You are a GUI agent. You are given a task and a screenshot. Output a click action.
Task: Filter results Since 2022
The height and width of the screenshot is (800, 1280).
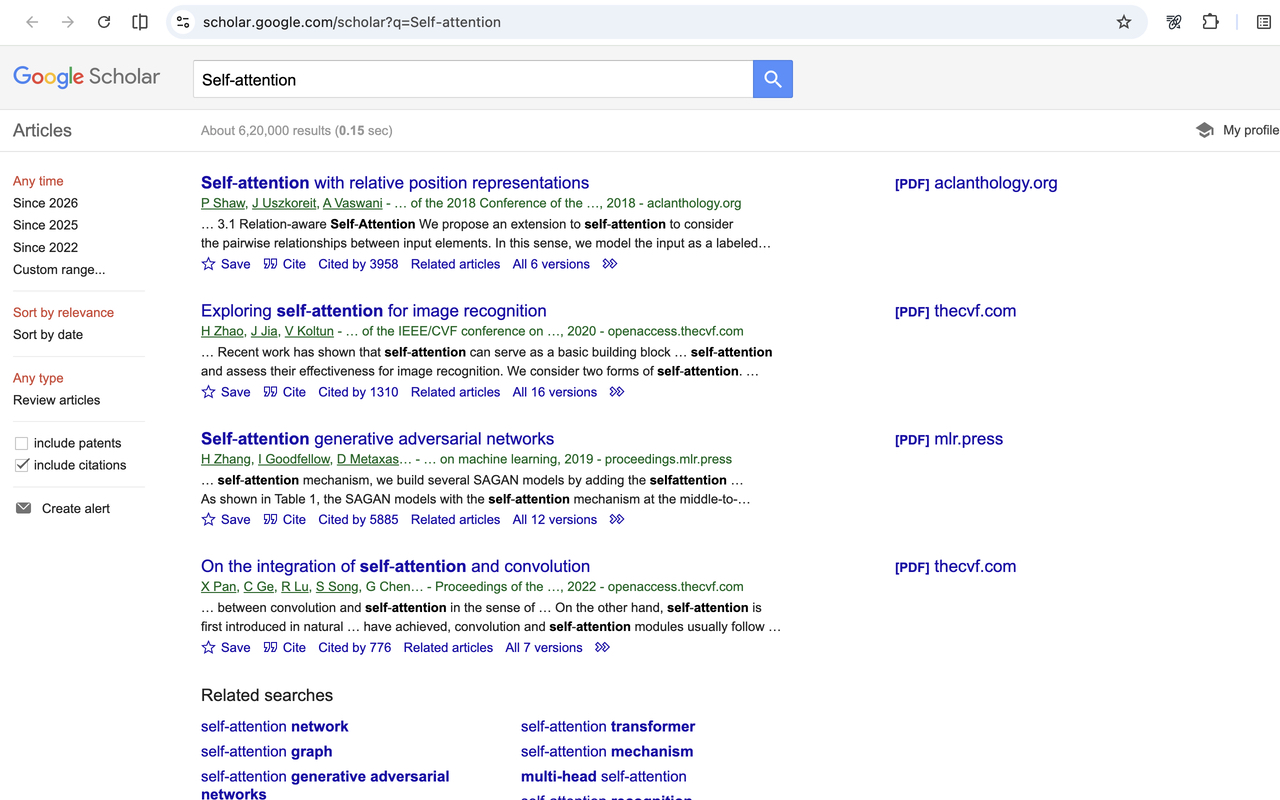[x=45, y=247]
